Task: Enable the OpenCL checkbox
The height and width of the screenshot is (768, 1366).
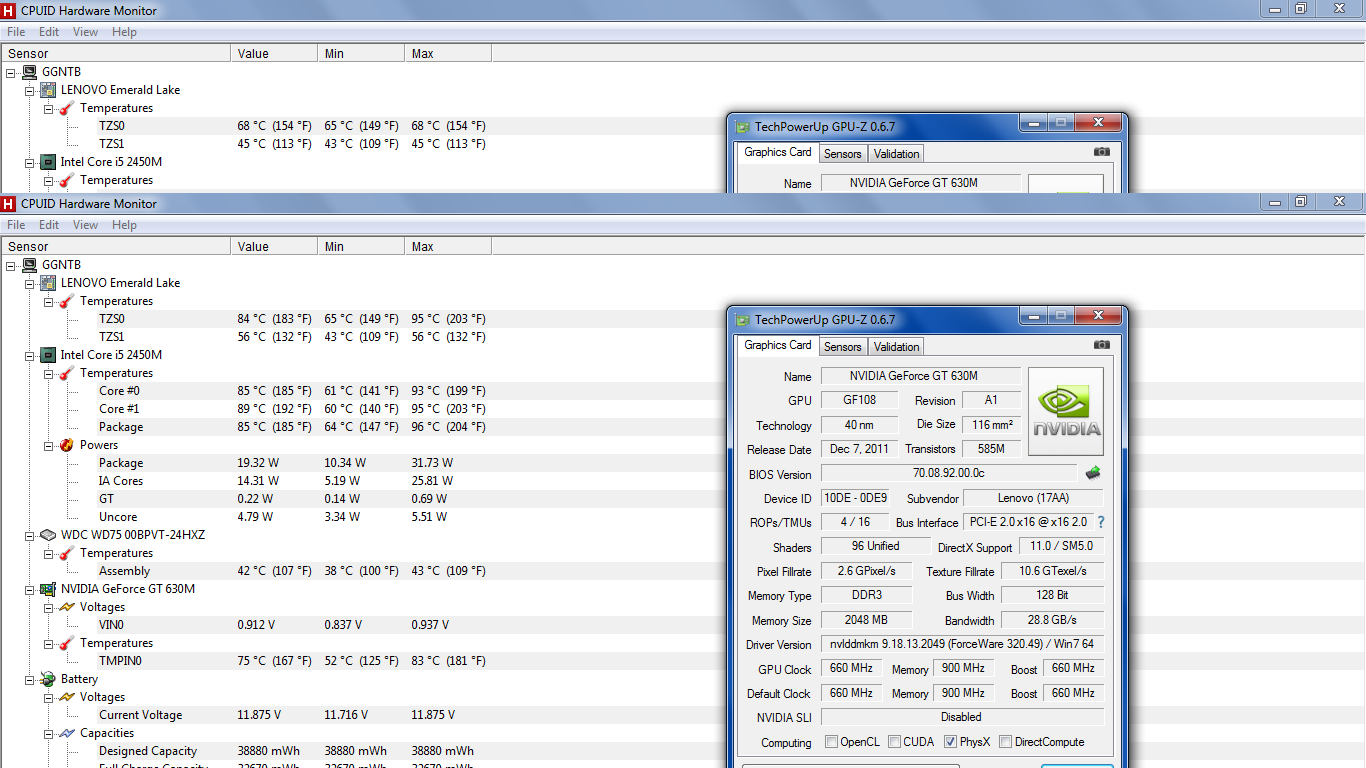Action: tap(832, 742)
